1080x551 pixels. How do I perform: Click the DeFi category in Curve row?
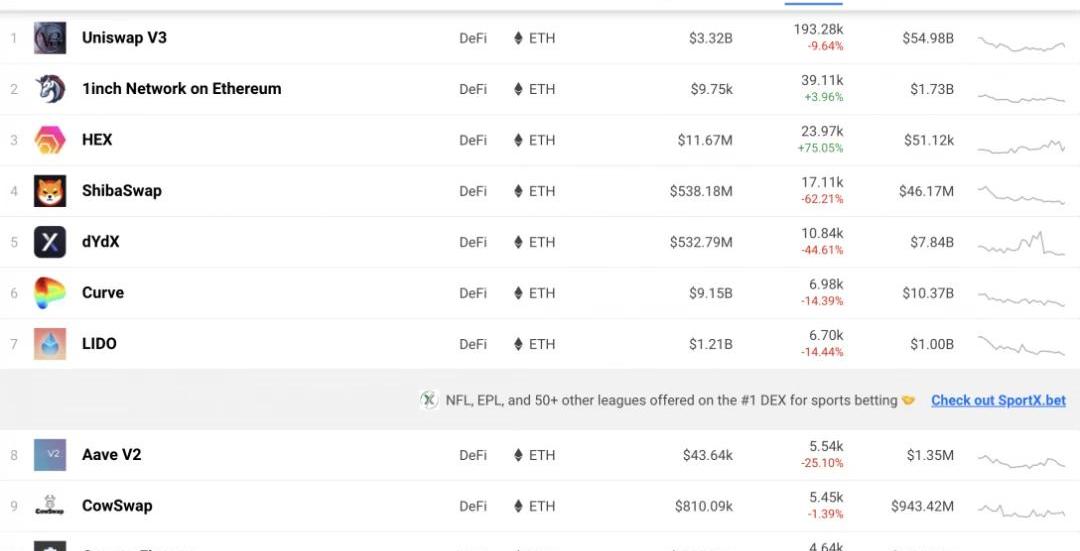click(x=473, y=293)
